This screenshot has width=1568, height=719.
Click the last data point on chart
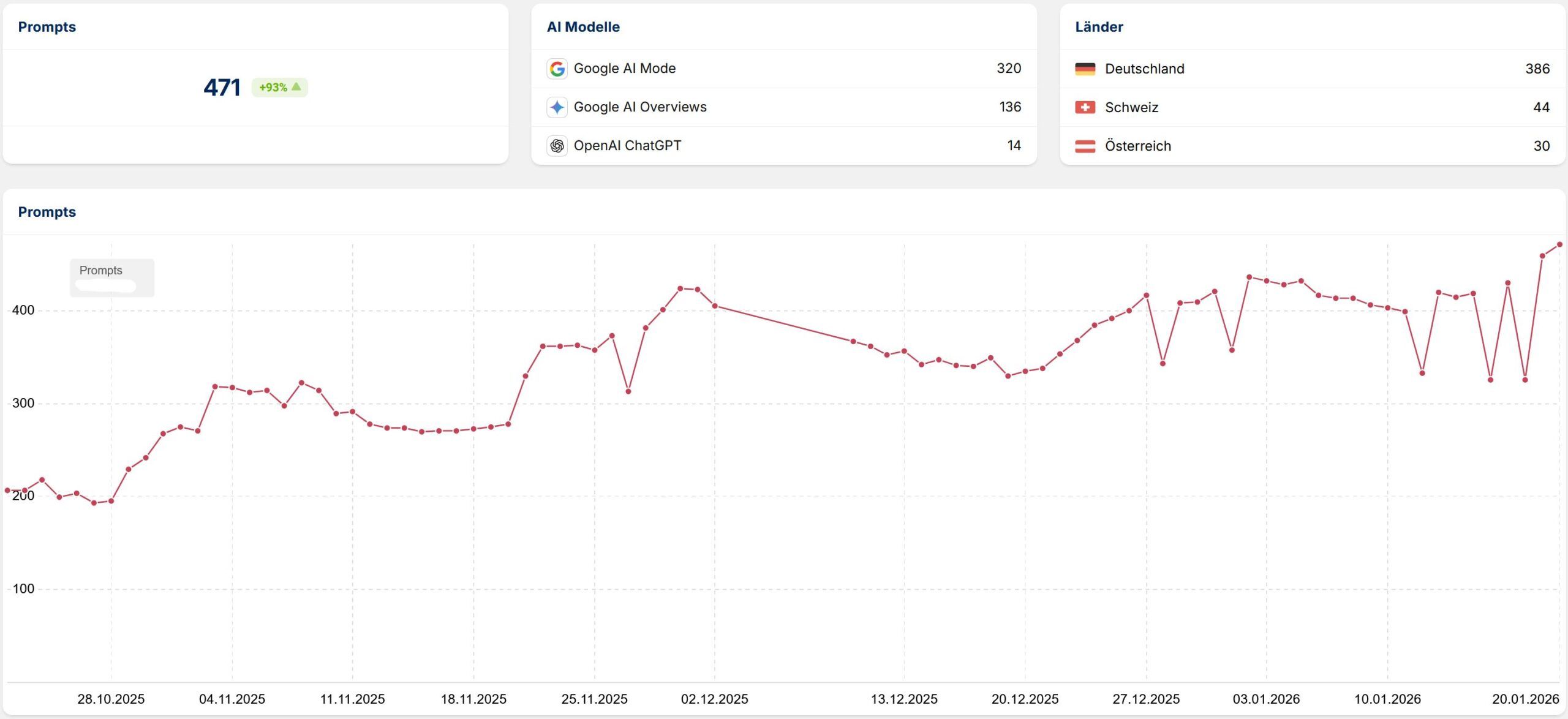(1559, 244)
